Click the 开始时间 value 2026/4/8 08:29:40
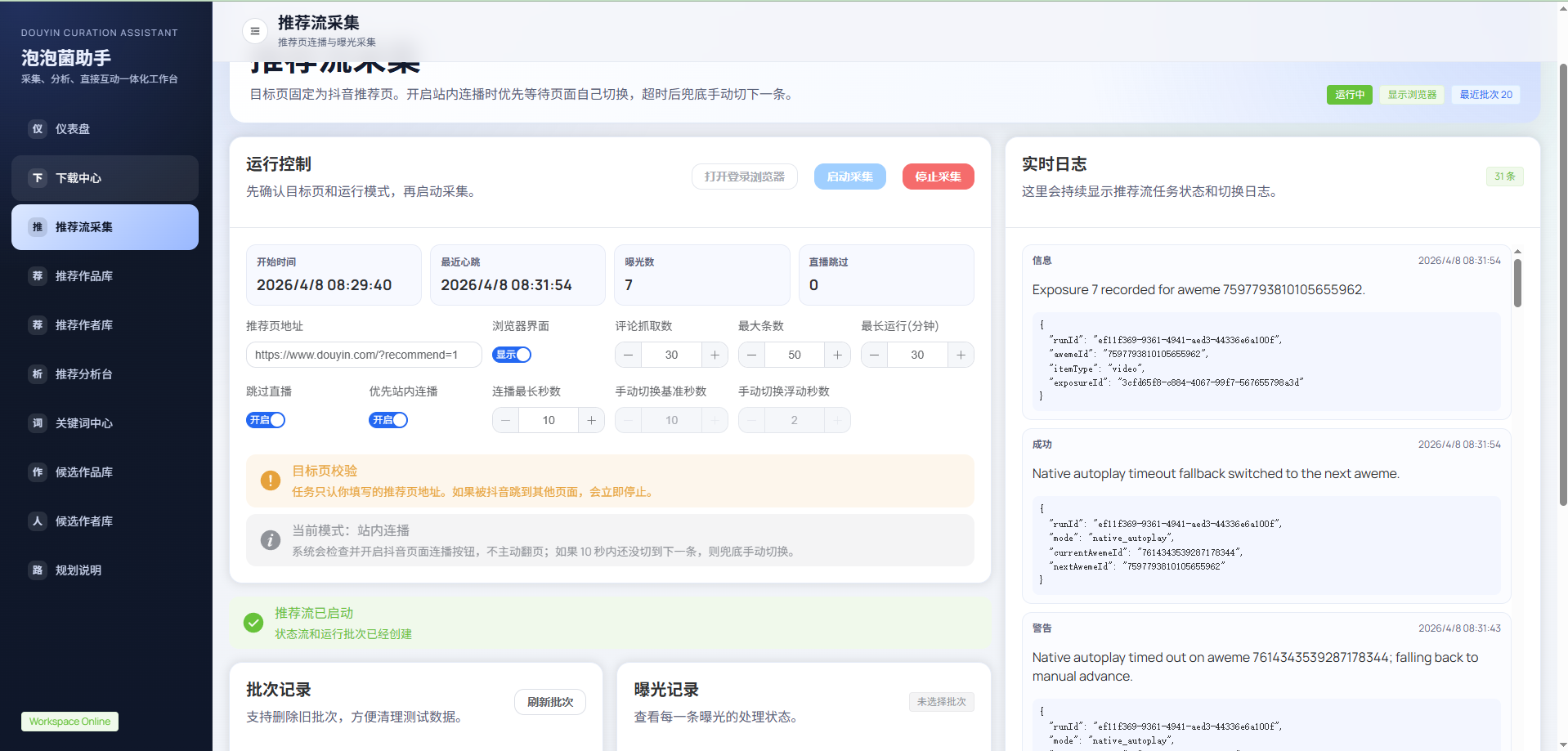Image resolution: width=1568 pixels, height=751 pixels. pos(324,285)
